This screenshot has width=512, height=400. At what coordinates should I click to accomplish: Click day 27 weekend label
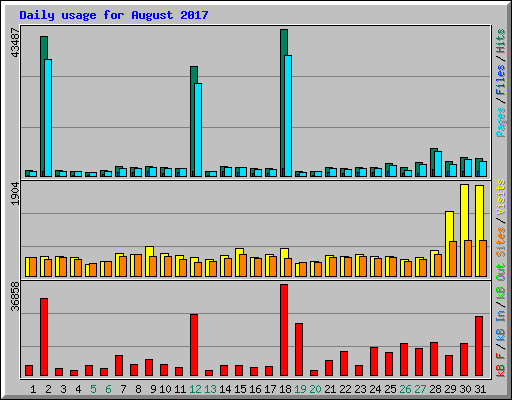(x=420, y=389)
